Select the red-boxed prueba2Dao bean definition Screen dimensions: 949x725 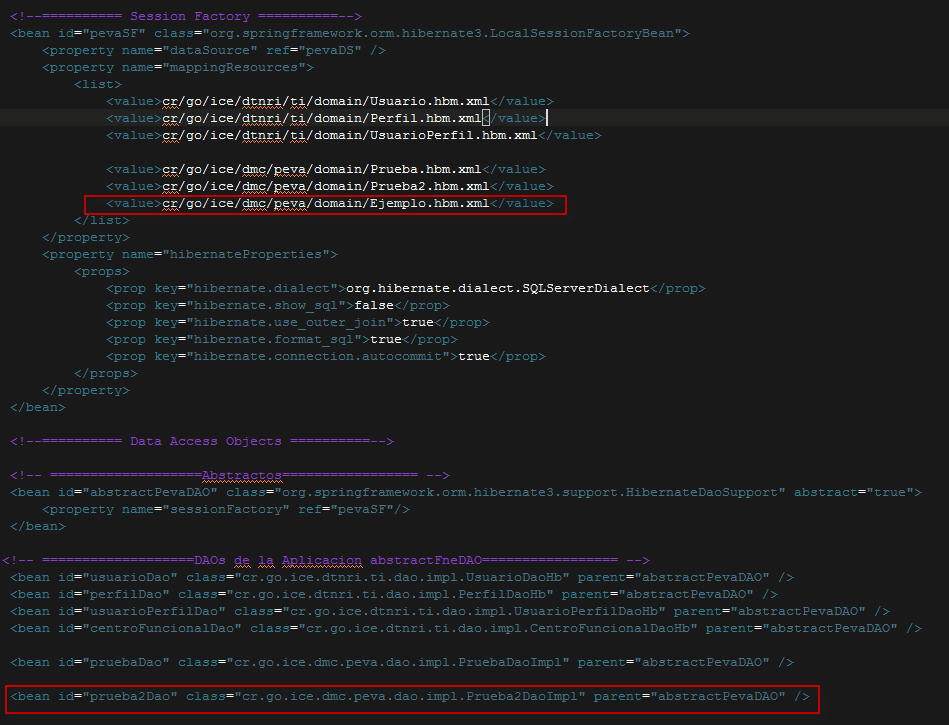[x=410, y=697]
